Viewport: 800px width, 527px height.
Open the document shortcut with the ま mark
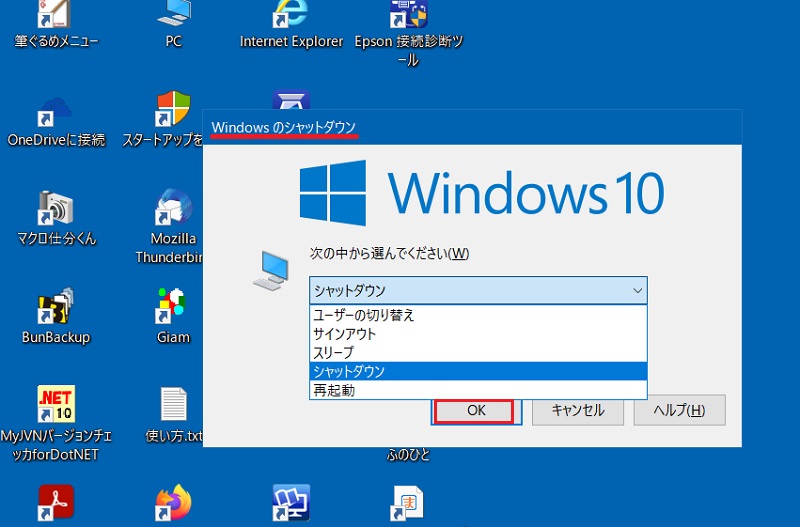[x=407, y=503]
